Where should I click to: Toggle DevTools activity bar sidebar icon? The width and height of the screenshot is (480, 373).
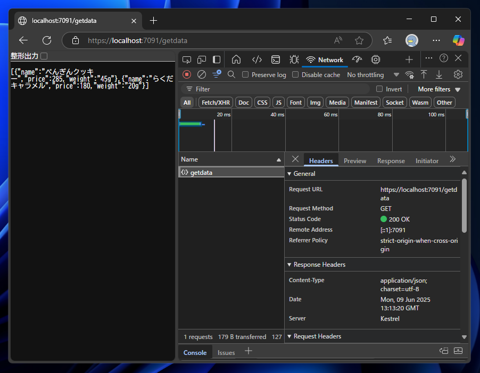click(x=217, y=60)
